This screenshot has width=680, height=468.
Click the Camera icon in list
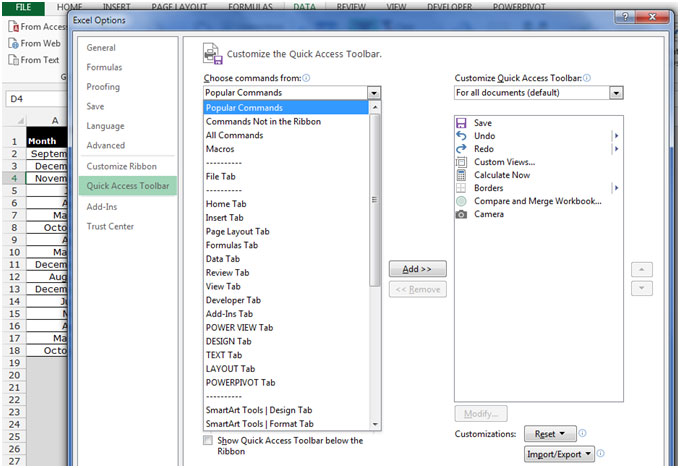tap(461, 214)
